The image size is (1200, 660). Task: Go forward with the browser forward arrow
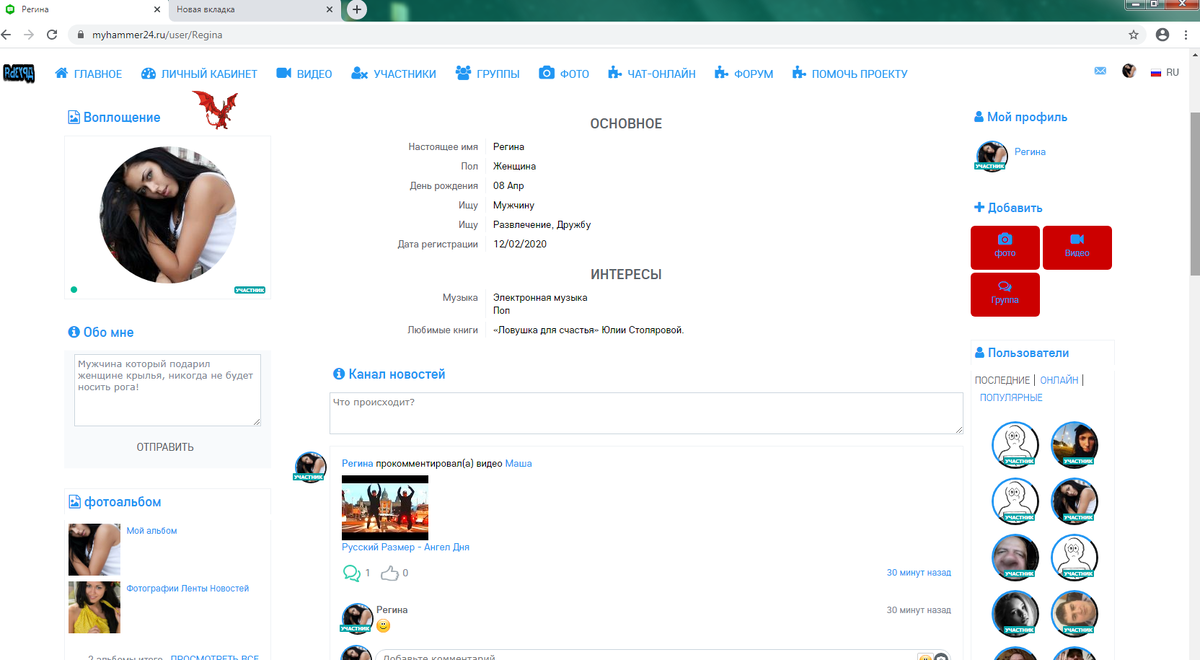(29, 34)
